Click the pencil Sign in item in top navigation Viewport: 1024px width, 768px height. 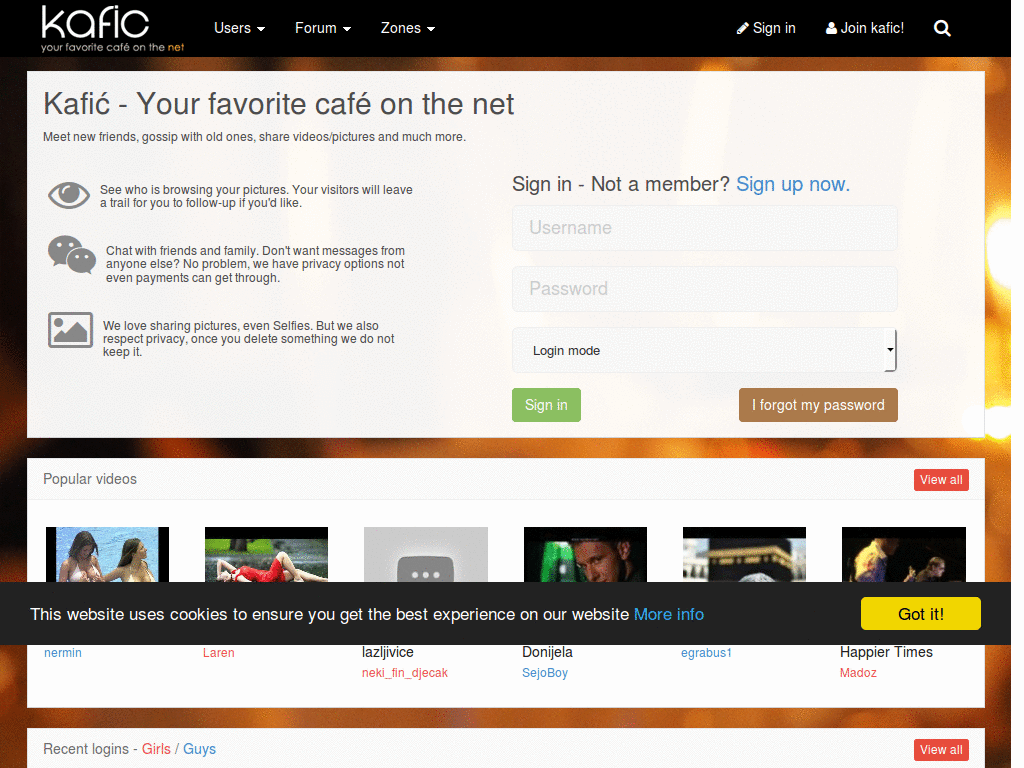pos(766,28)
